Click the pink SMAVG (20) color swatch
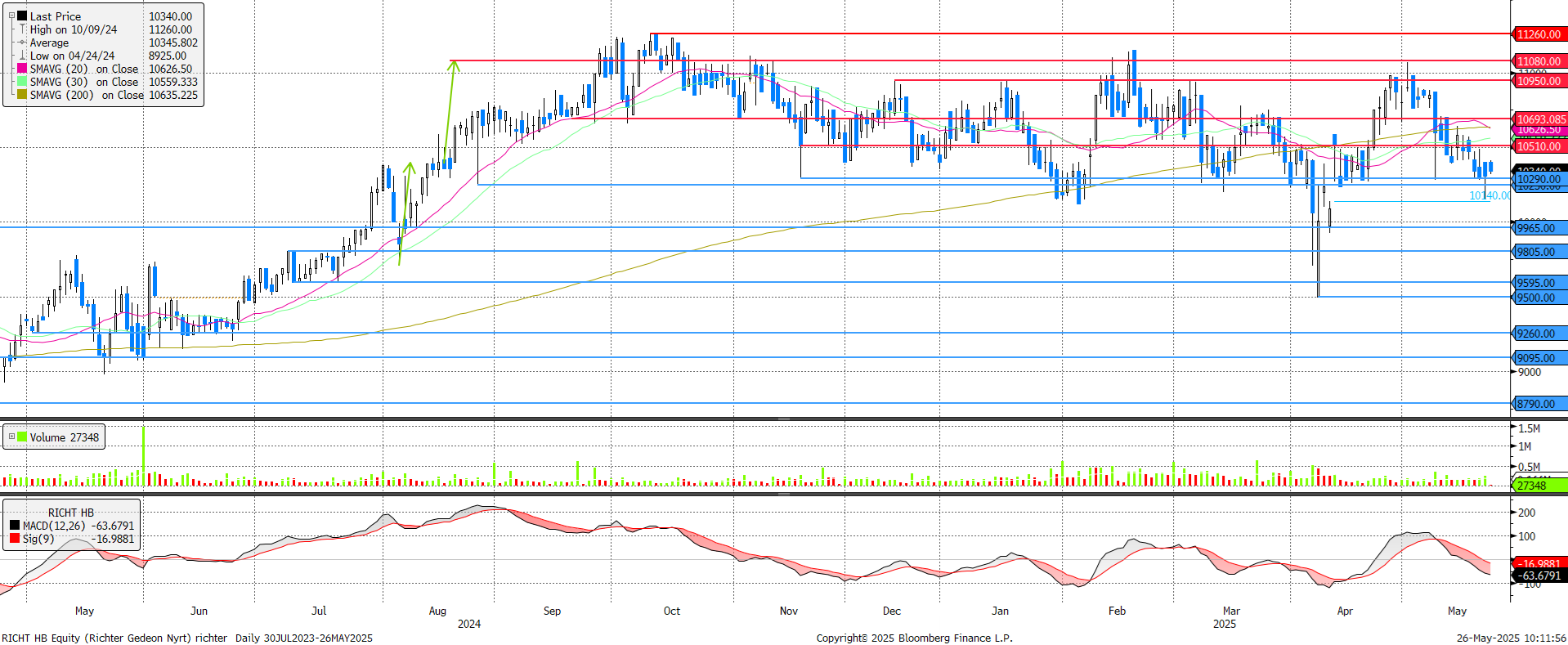The image size is (1568, 645). point(23,69)
